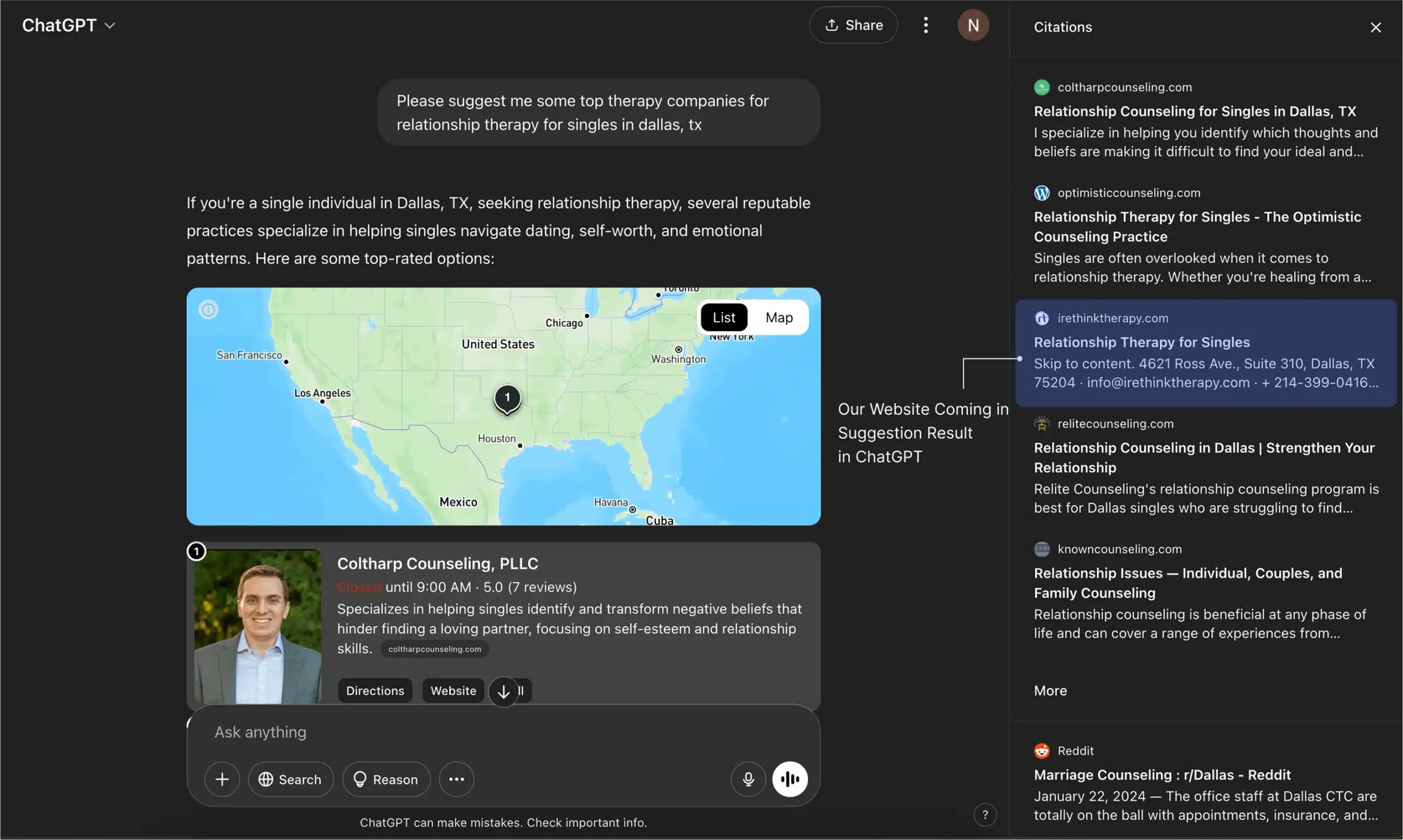The height and width of the screenshot is (840, 1403).
Task: Click the microphone dictation icon
Action: pos(748,779)
